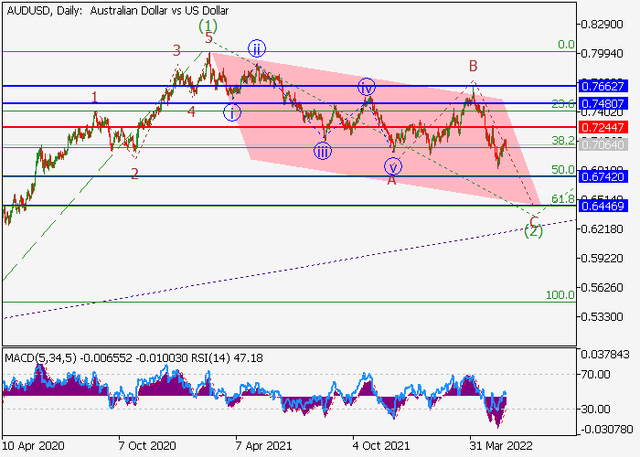Select the 61.8 Fibonacci level label
This screenshot has width=640, height=457.
click(x=561, y=200)
